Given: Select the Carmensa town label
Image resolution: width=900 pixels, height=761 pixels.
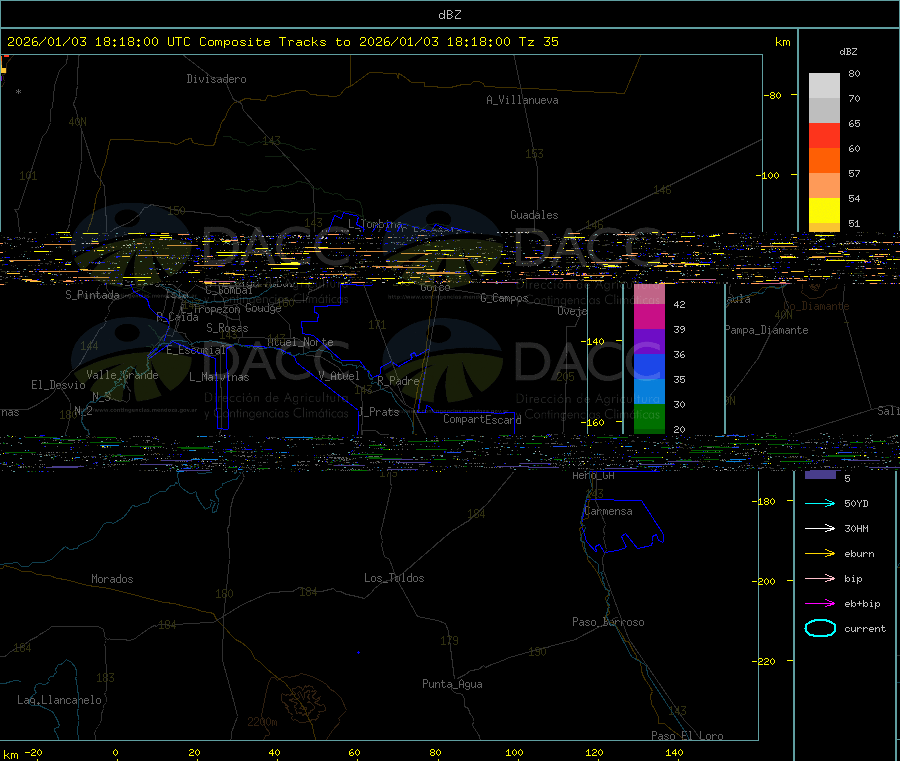Looking at the screenshot, I should 608,511.
